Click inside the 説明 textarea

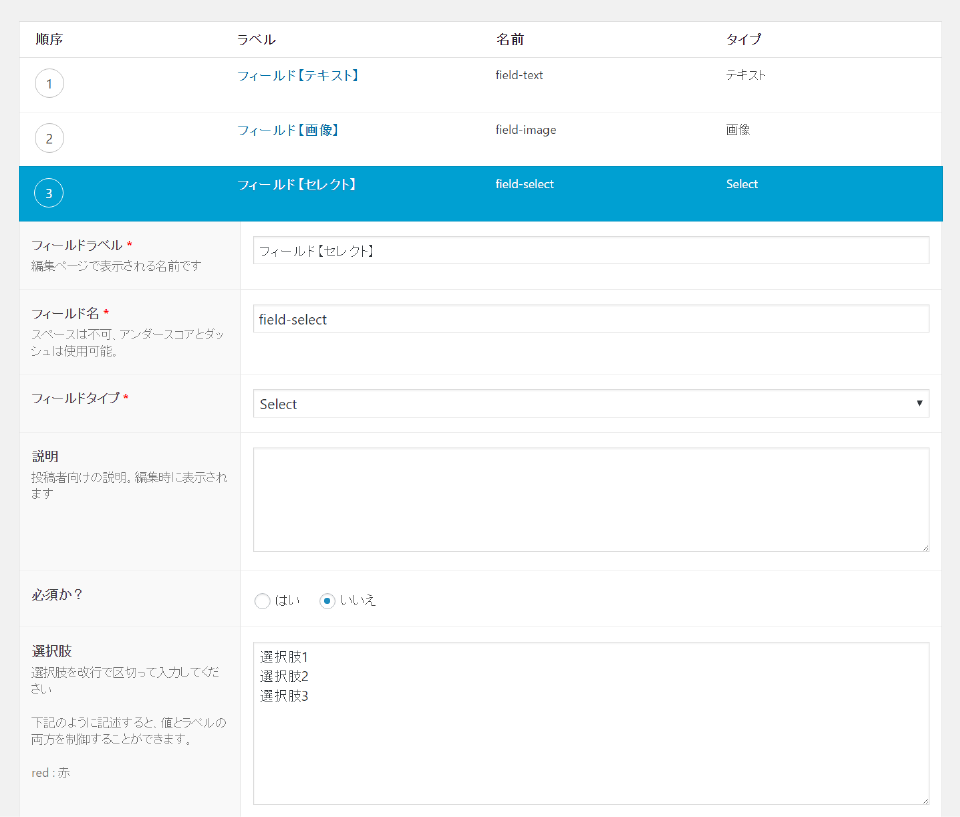(590, 499)
